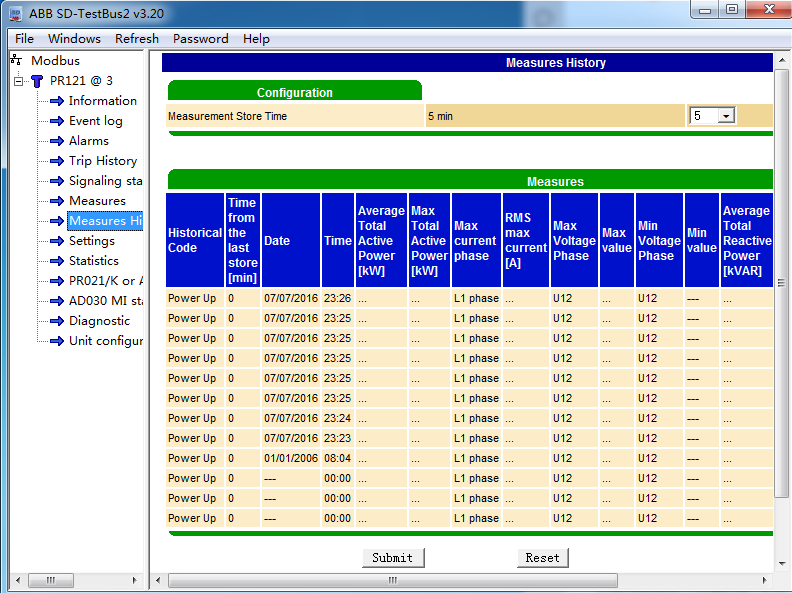Open the Password menu
Viewport: 792px width, 593px height.
pos(201,39)
